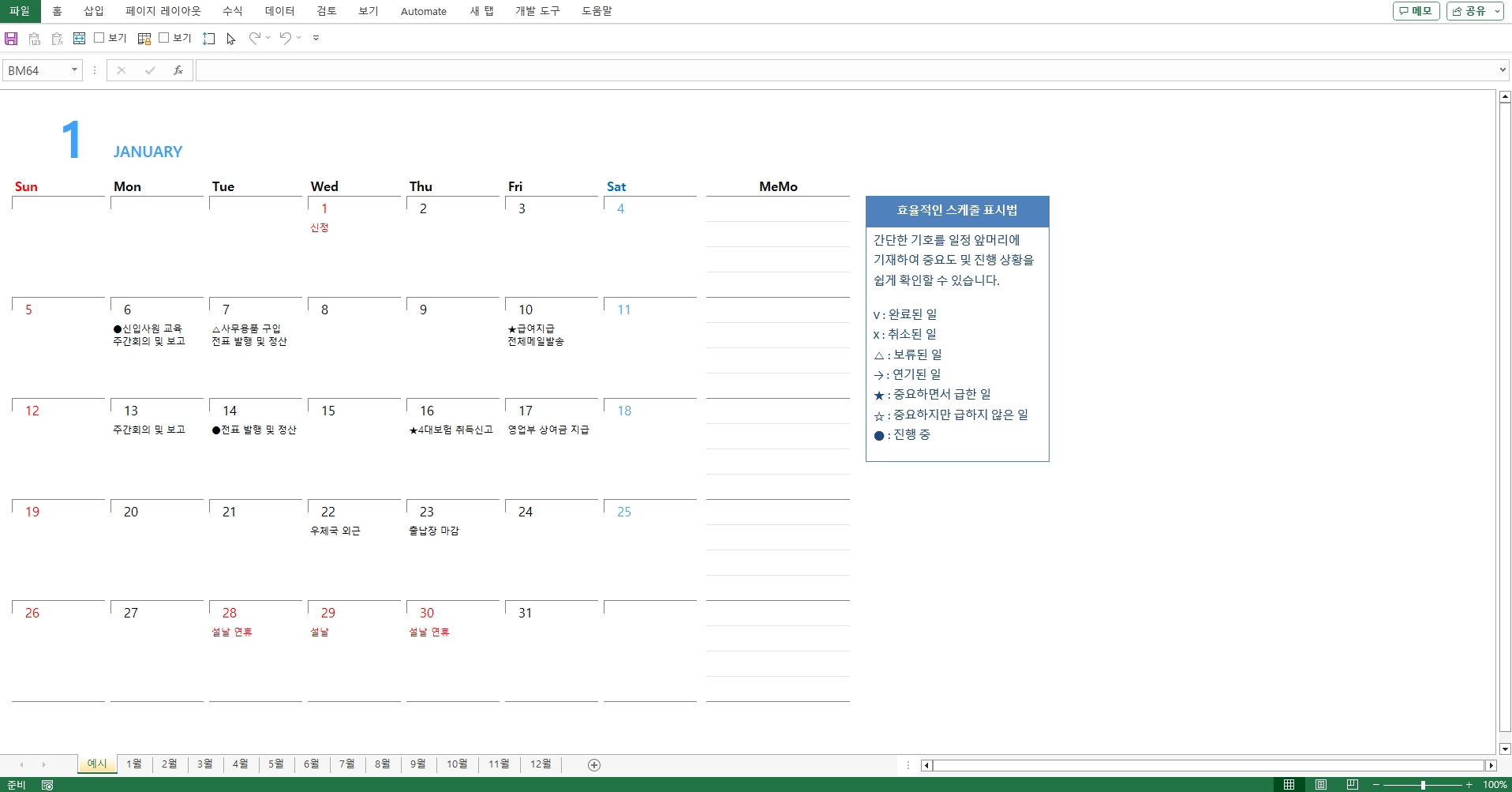
Task: Click the Insert Function fx icon
Action: coord(178,70)
